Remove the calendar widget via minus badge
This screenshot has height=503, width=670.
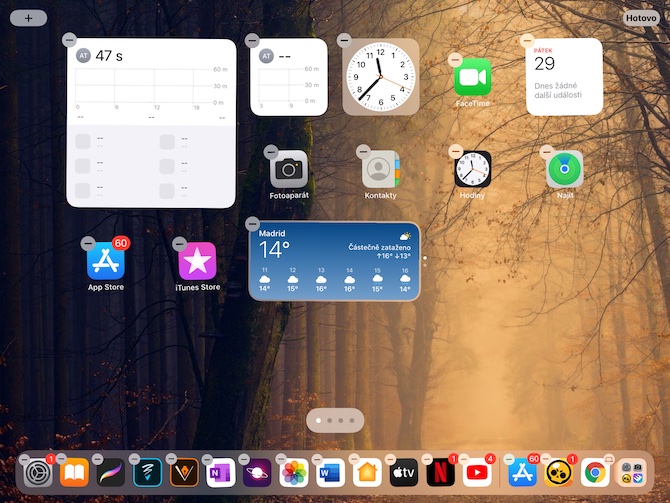click(x=527, y=40)
